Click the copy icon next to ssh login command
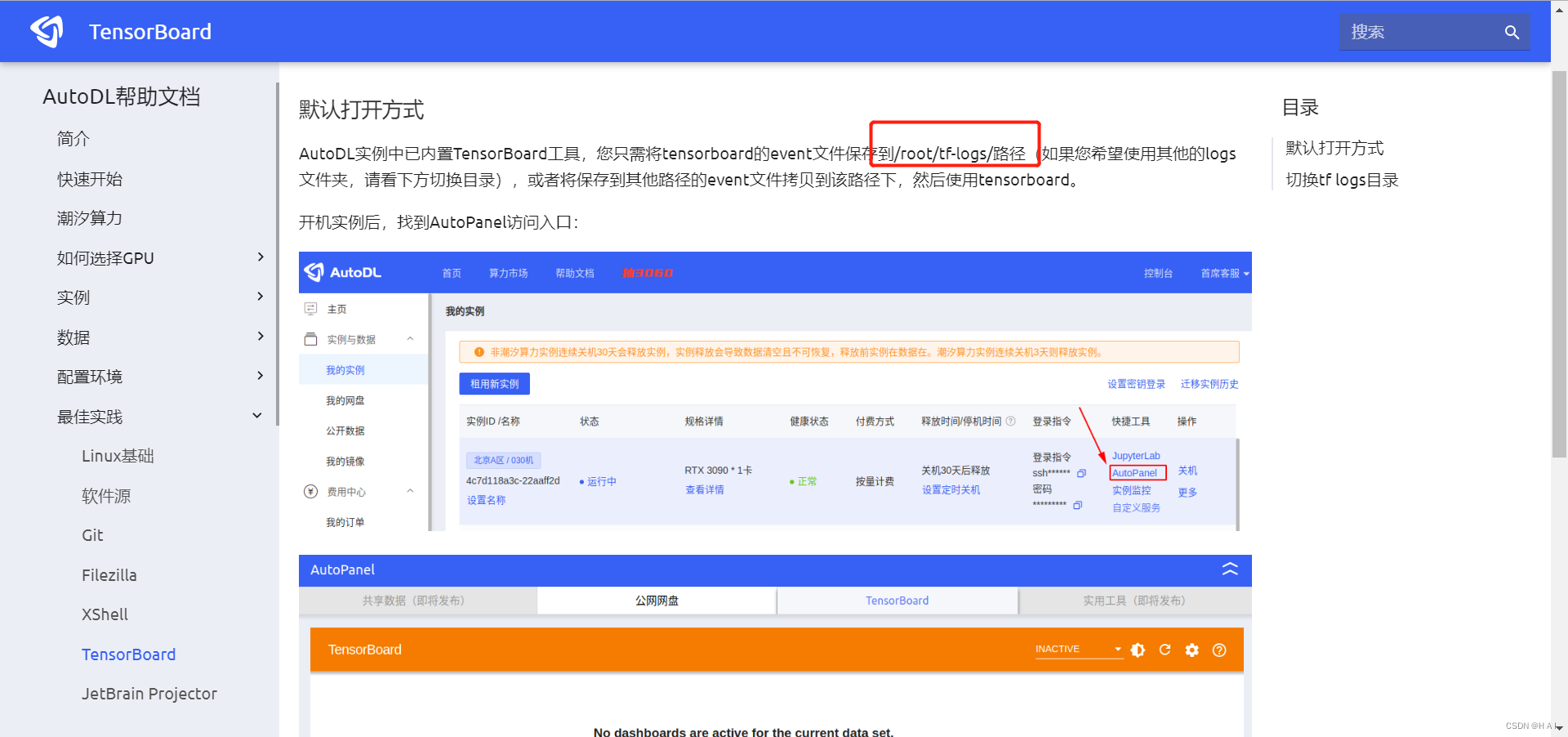 pyautogui.click(x=1081, y=472)
